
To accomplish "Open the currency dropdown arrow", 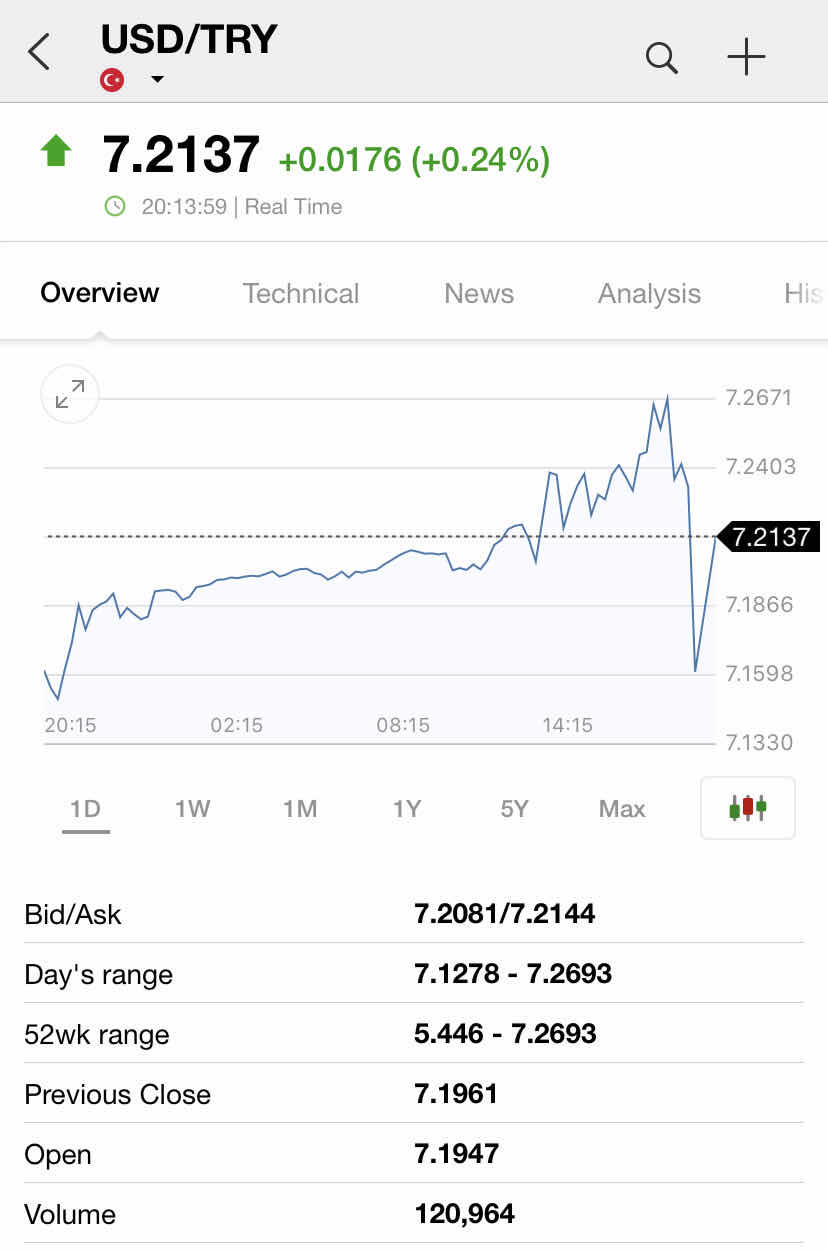I will (157, 80).
